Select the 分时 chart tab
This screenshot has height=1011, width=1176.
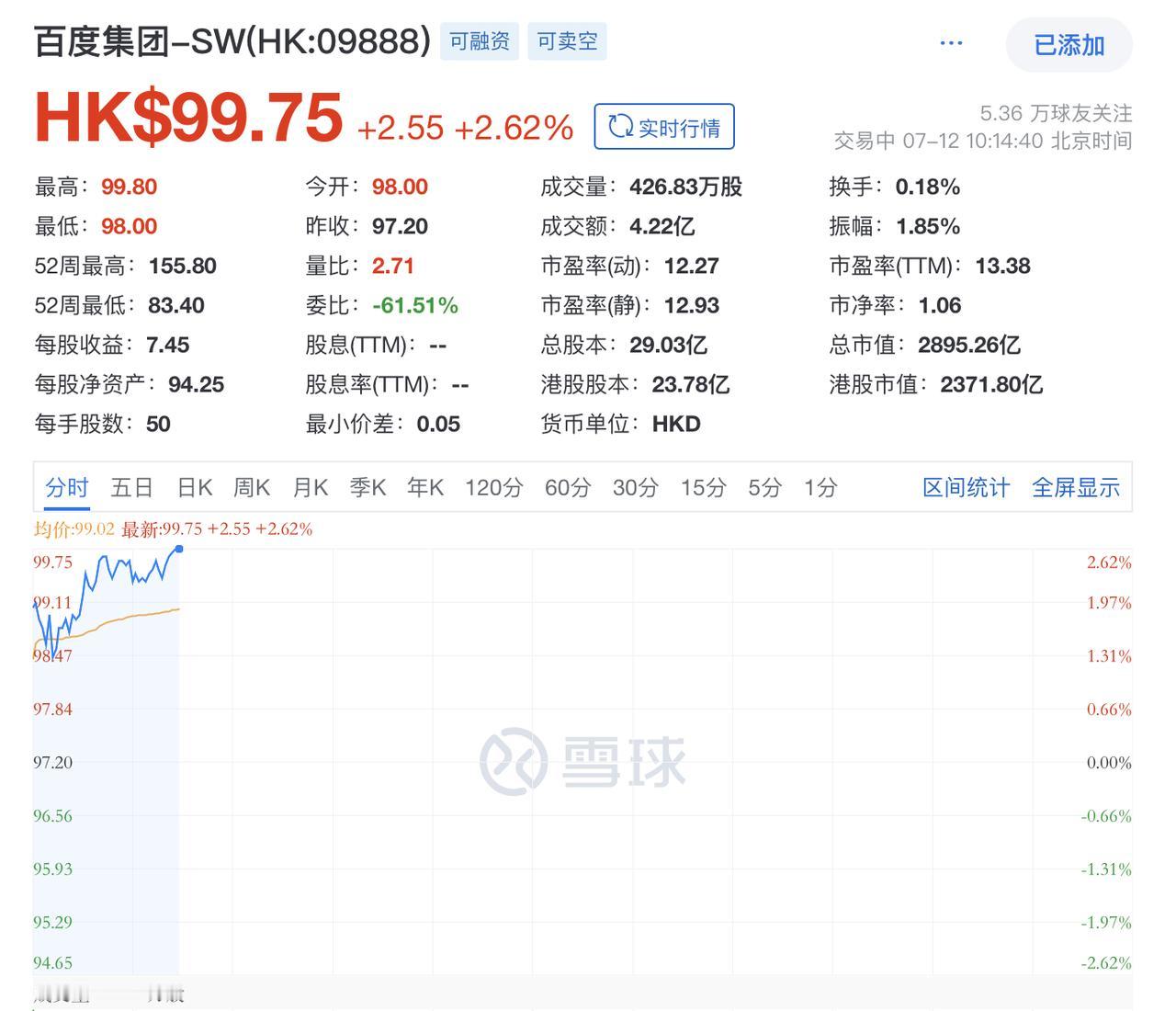pos(67,487)
